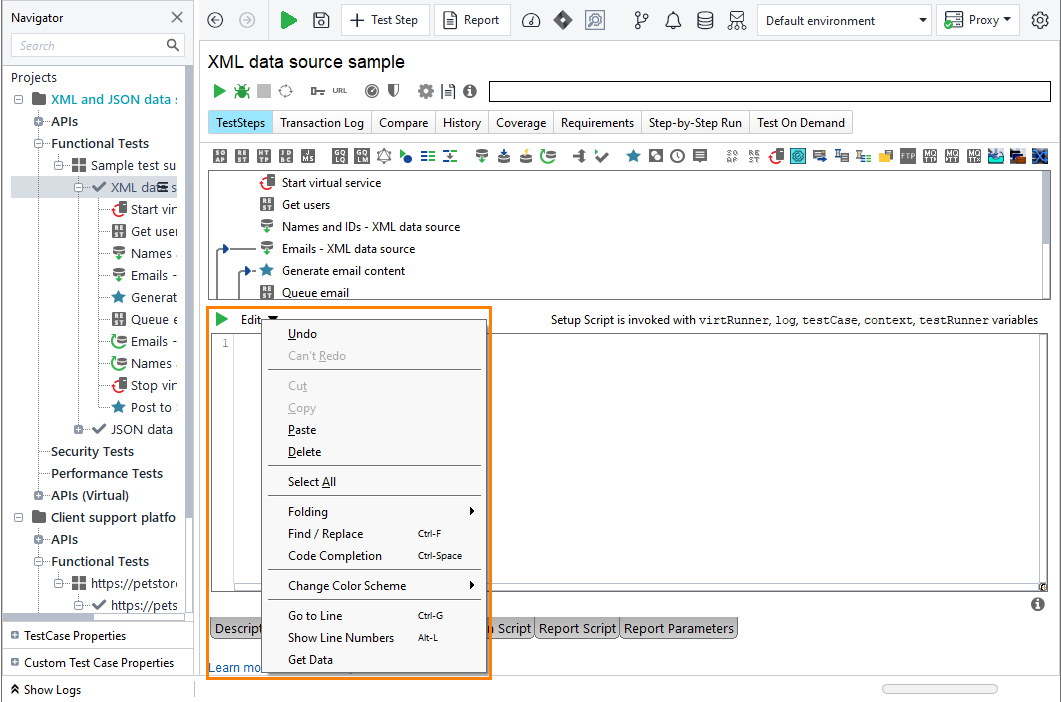Open the Report Script tab
The height and width of the screenshot is (702, 1061).
tap(577, 628)
